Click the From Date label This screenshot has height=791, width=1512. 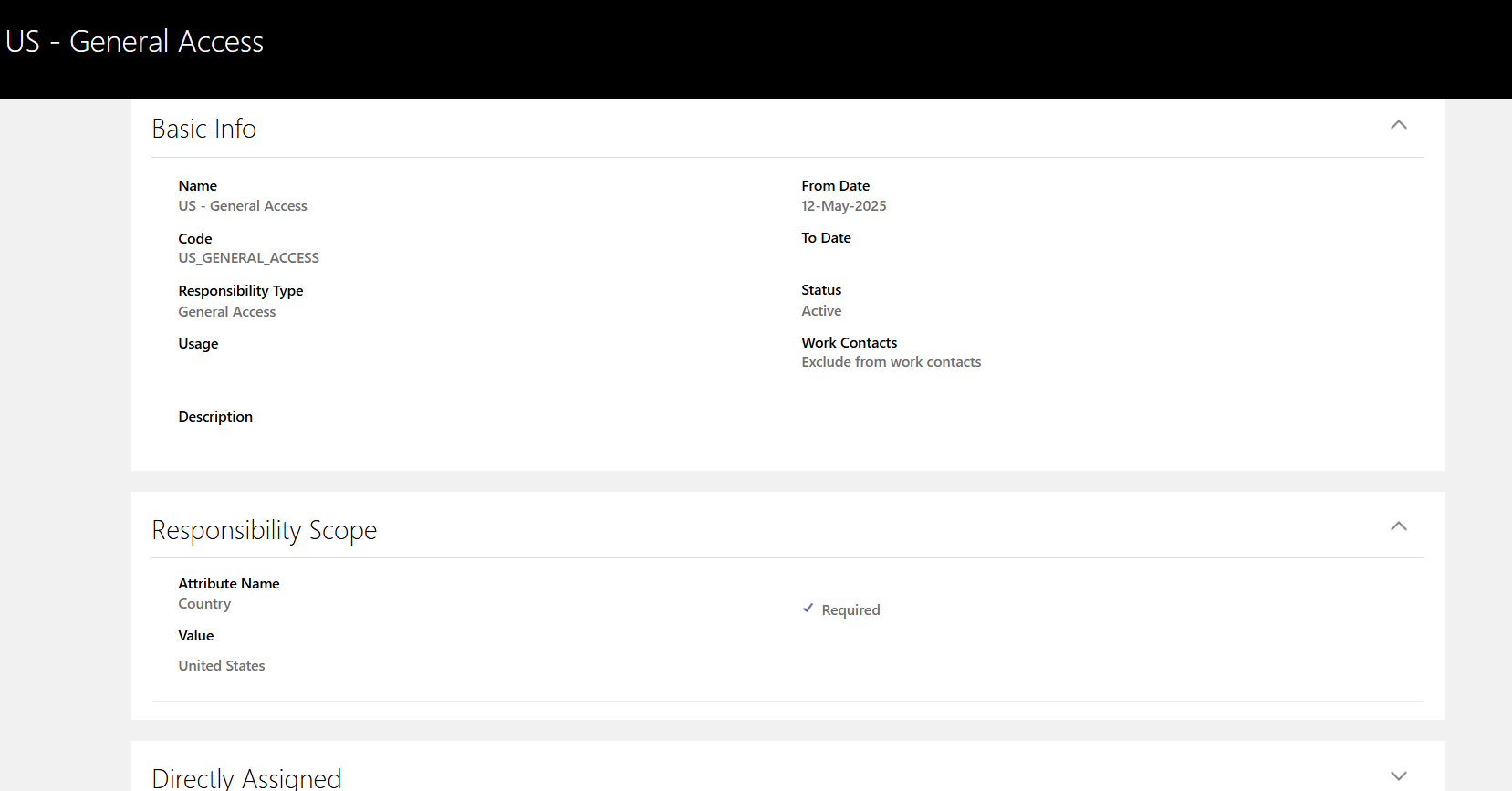(836, 186)
